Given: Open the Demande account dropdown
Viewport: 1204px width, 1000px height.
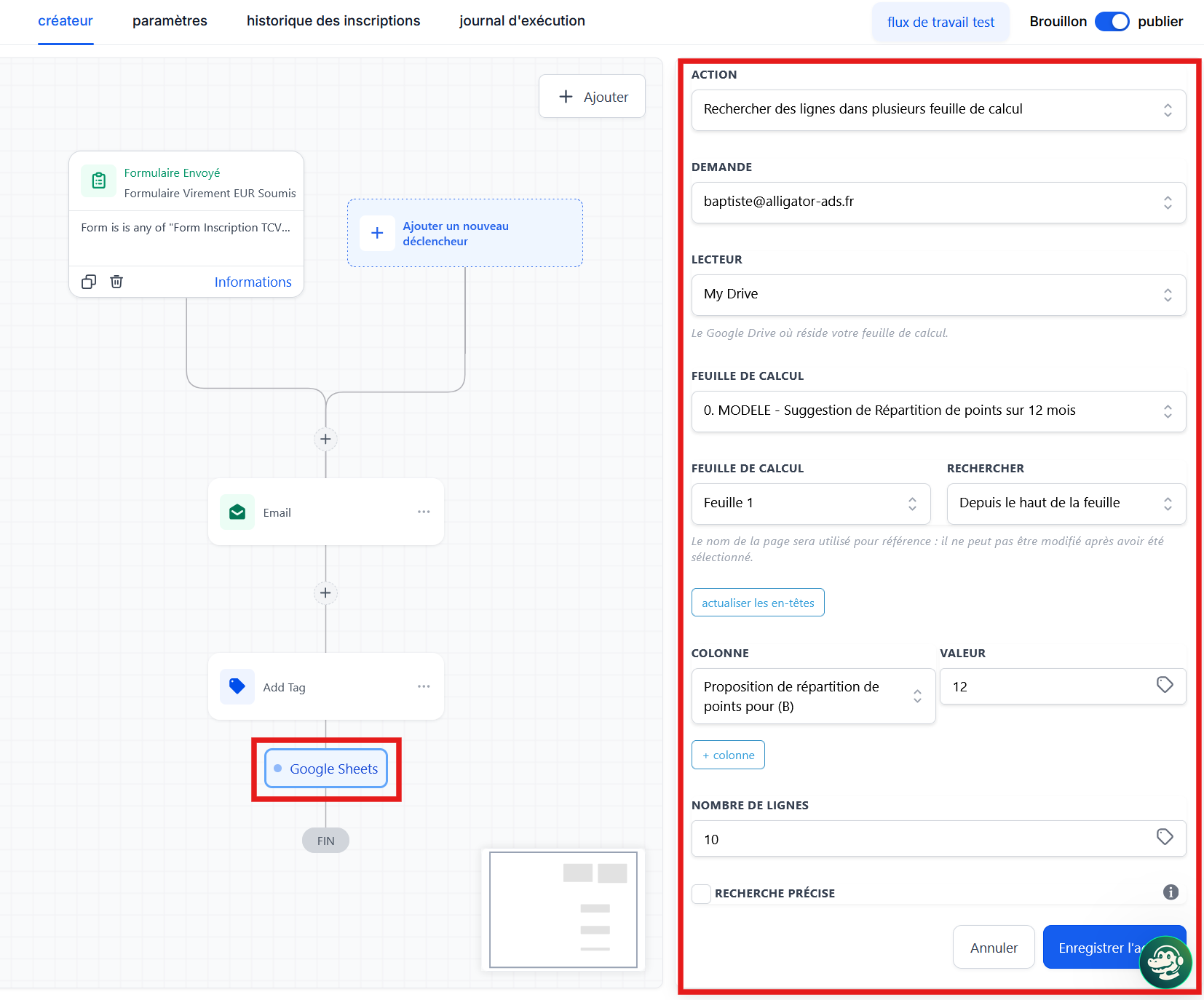Looking at the screenshot, I should pyautogui.click(x=938, y=202).
